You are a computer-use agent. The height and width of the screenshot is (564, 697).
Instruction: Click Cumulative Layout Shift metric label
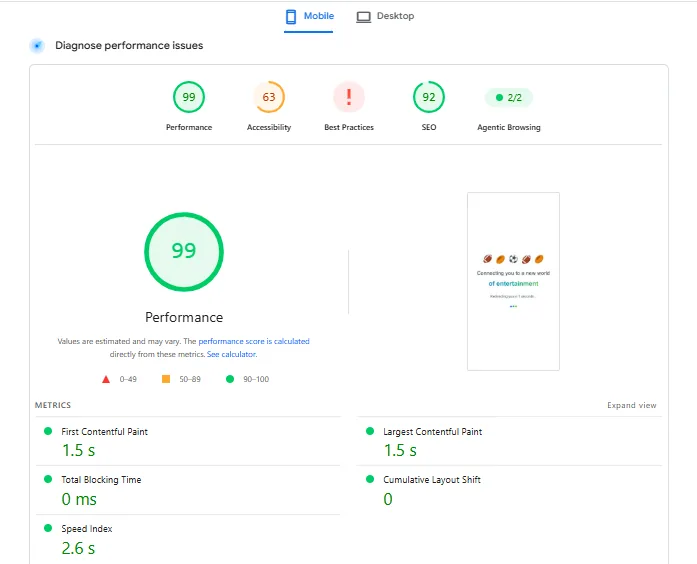(x=432, y=480)
